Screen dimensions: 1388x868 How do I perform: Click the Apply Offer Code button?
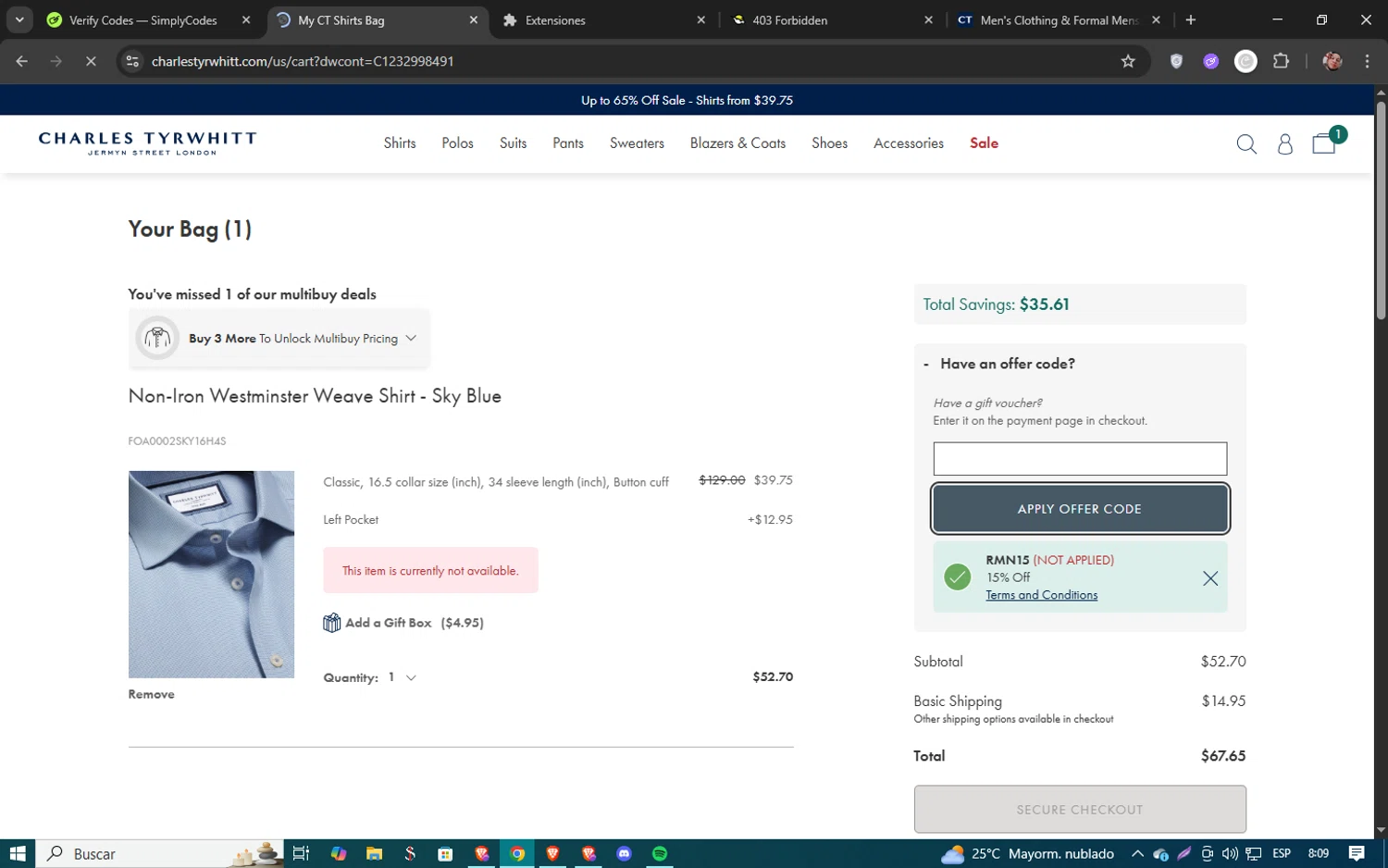1080,509
